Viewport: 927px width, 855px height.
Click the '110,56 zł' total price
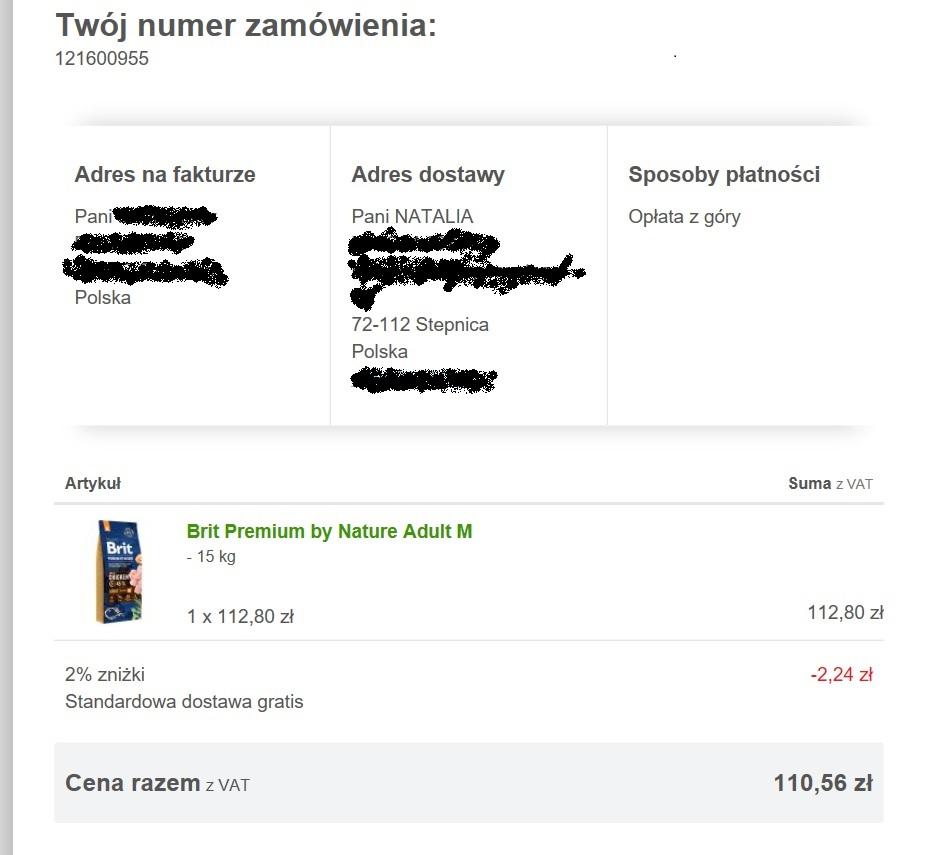(823, 783)
